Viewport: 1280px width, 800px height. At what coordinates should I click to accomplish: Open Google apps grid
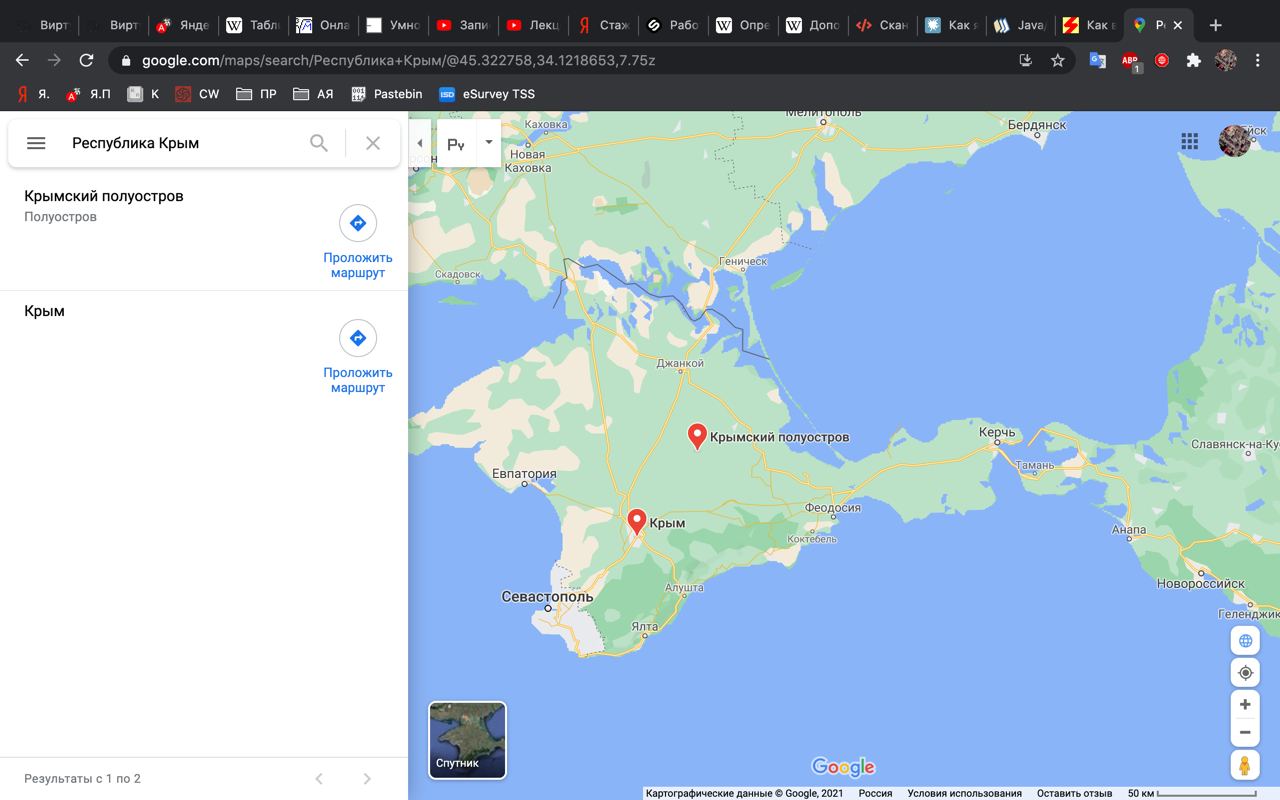(1189, 141)
